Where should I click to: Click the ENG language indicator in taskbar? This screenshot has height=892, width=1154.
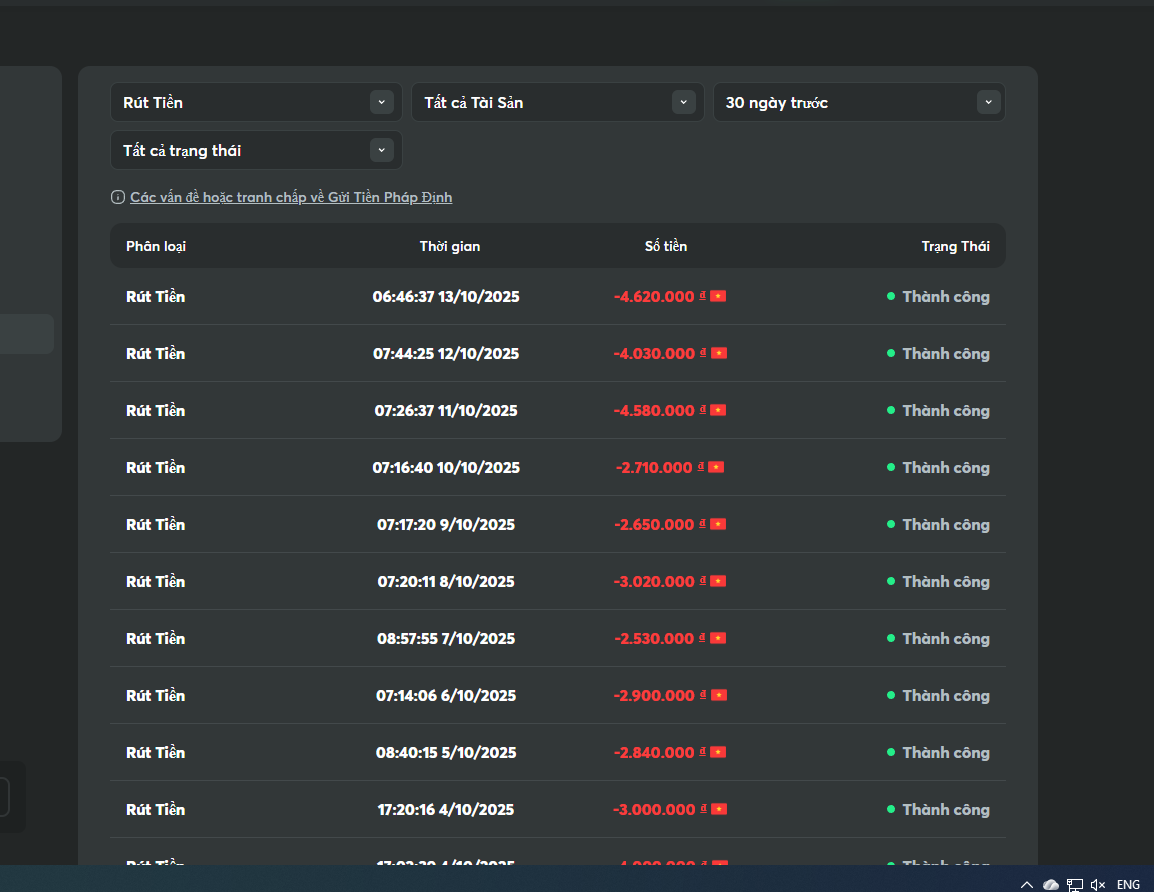[x=1128, y=884]
